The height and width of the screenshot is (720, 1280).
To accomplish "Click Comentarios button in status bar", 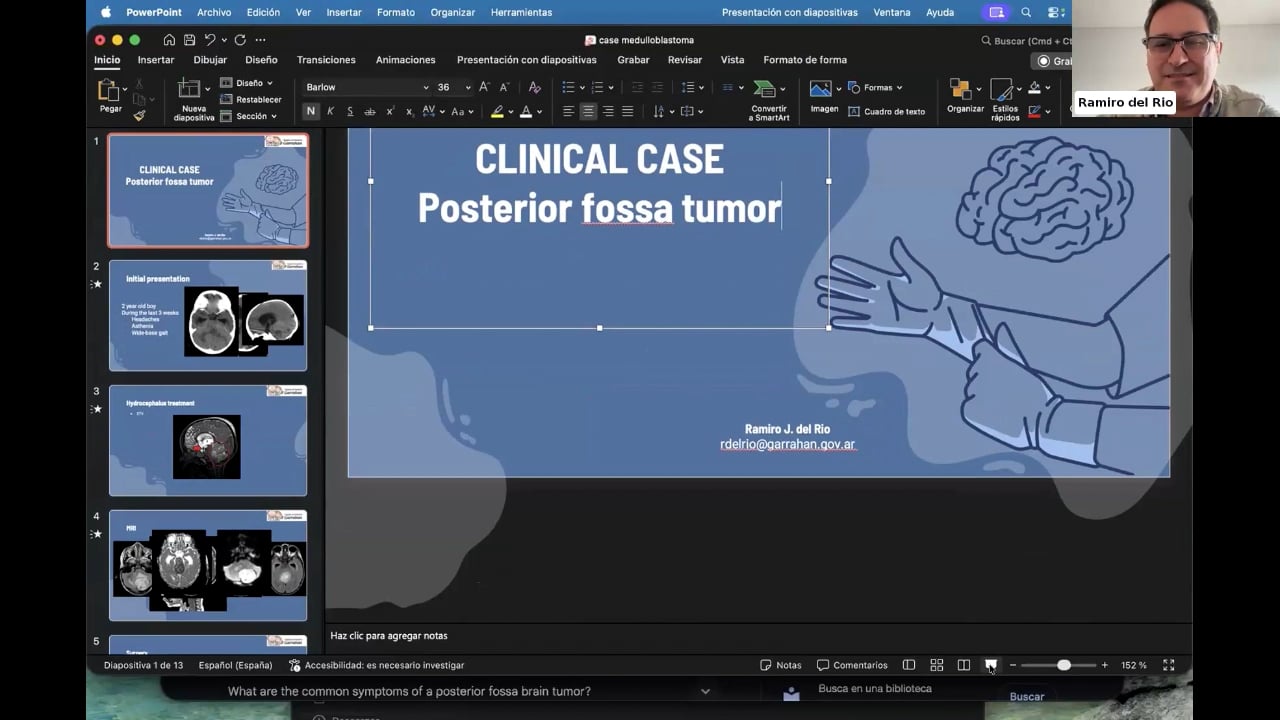I will pyautogui.click(x=852, y=665).
